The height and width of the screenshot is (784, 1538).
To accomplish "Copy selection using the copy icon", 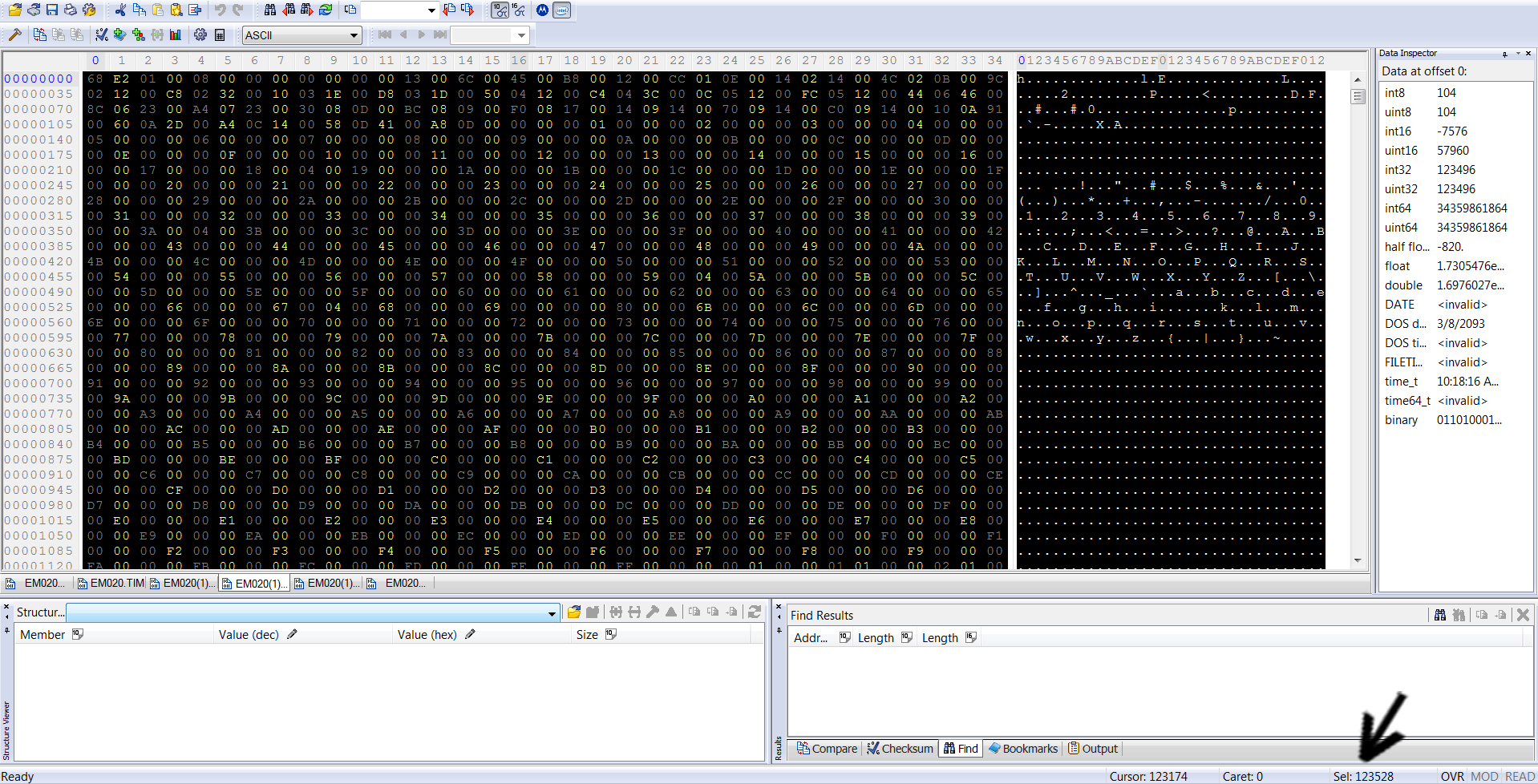I will coord(140,10).
